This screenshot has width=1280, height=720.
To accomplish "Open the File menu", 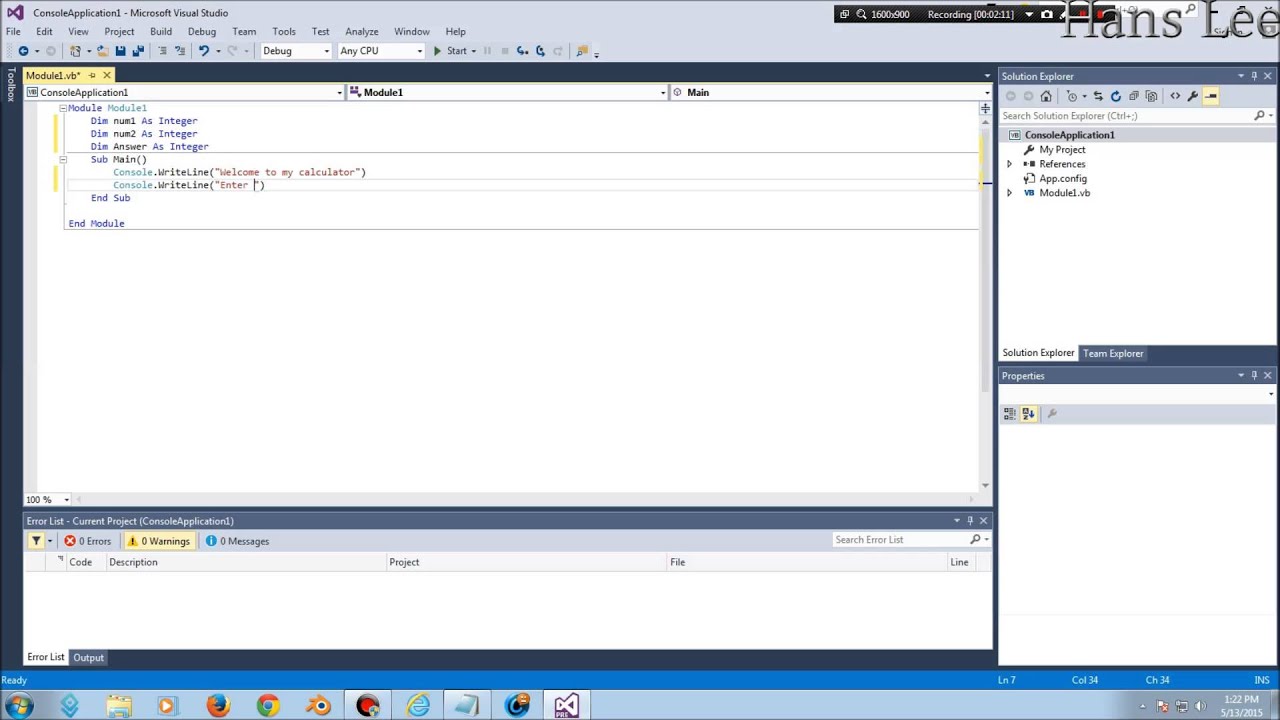I will point(13,31).
